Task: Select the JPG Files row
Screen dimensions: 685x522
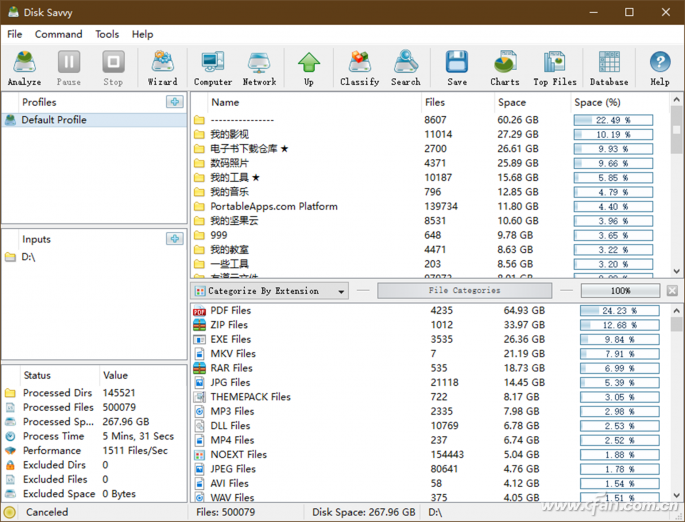Action: [430, 383]
